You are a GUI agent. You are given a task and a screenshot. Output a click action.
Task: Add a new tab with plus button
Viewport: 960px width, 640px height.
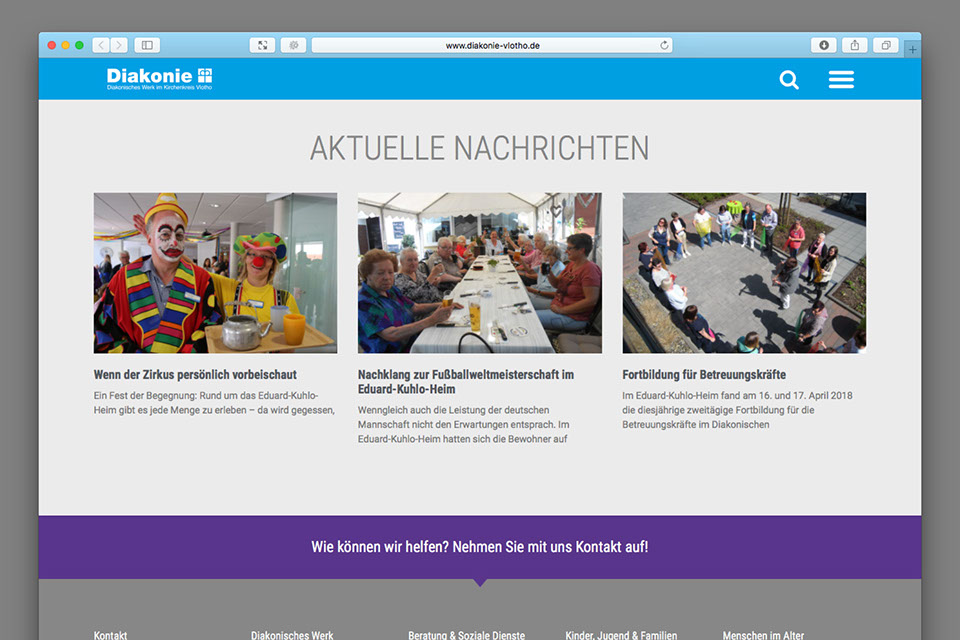point(912,49)
